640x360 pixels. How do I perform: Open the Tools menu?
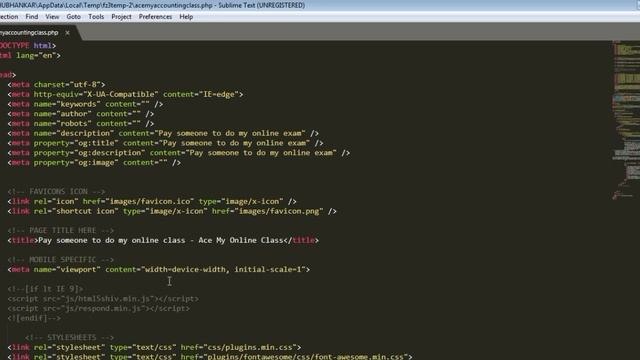tap(96, 17)
